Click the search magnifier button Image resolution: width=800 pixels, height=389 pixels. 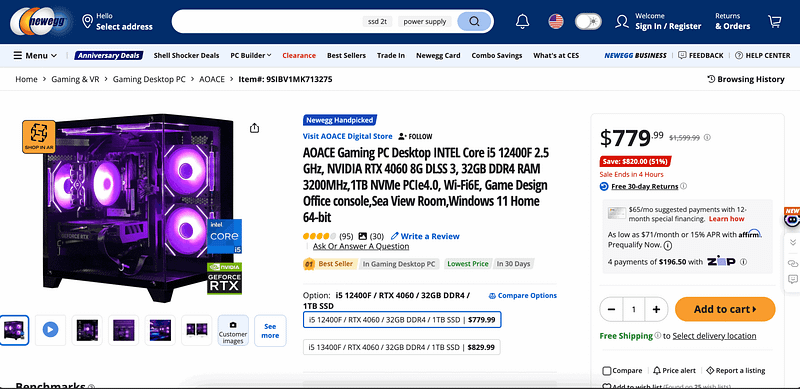(474, 21)
